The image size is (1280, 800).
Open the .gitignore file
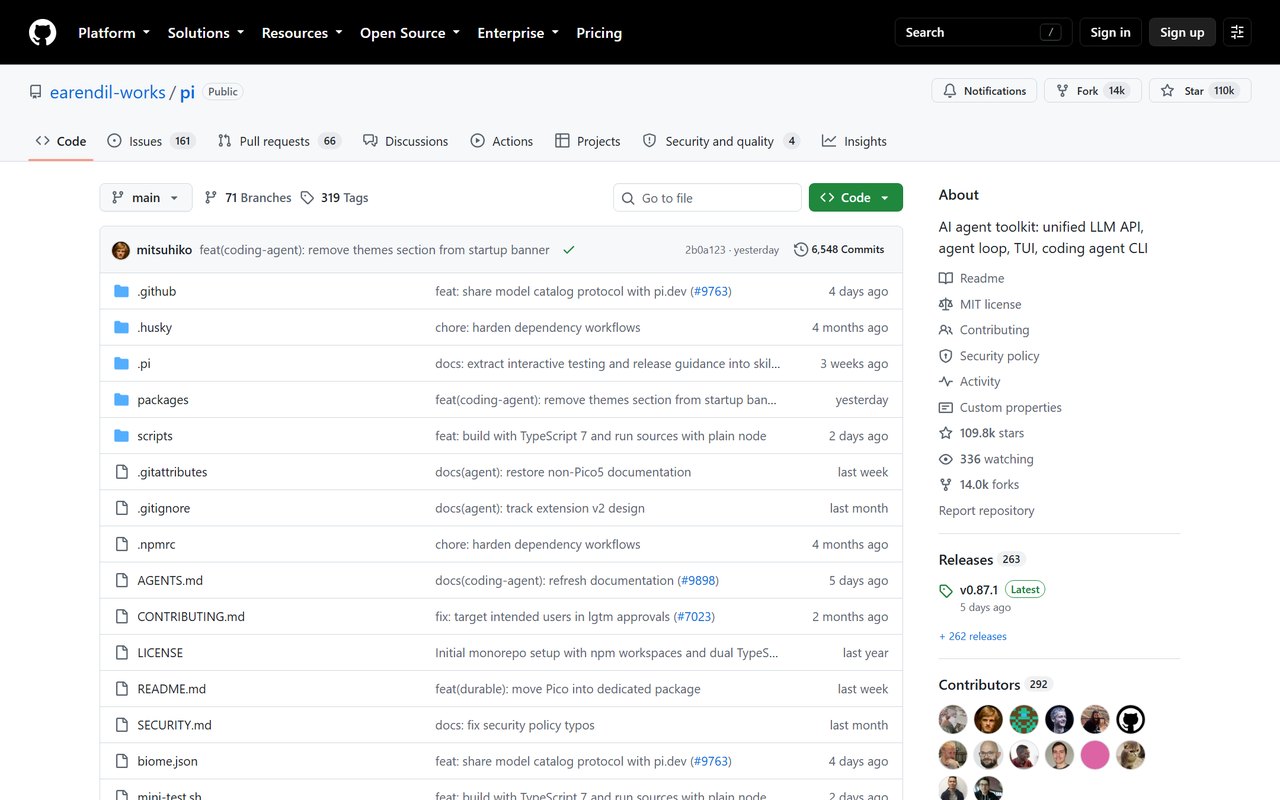164,508
